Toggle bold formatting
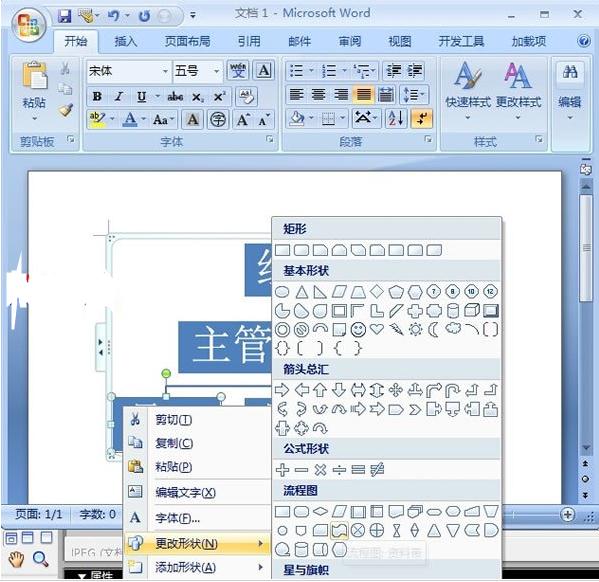Screen dimensions: 599x582 click(97, 96)
